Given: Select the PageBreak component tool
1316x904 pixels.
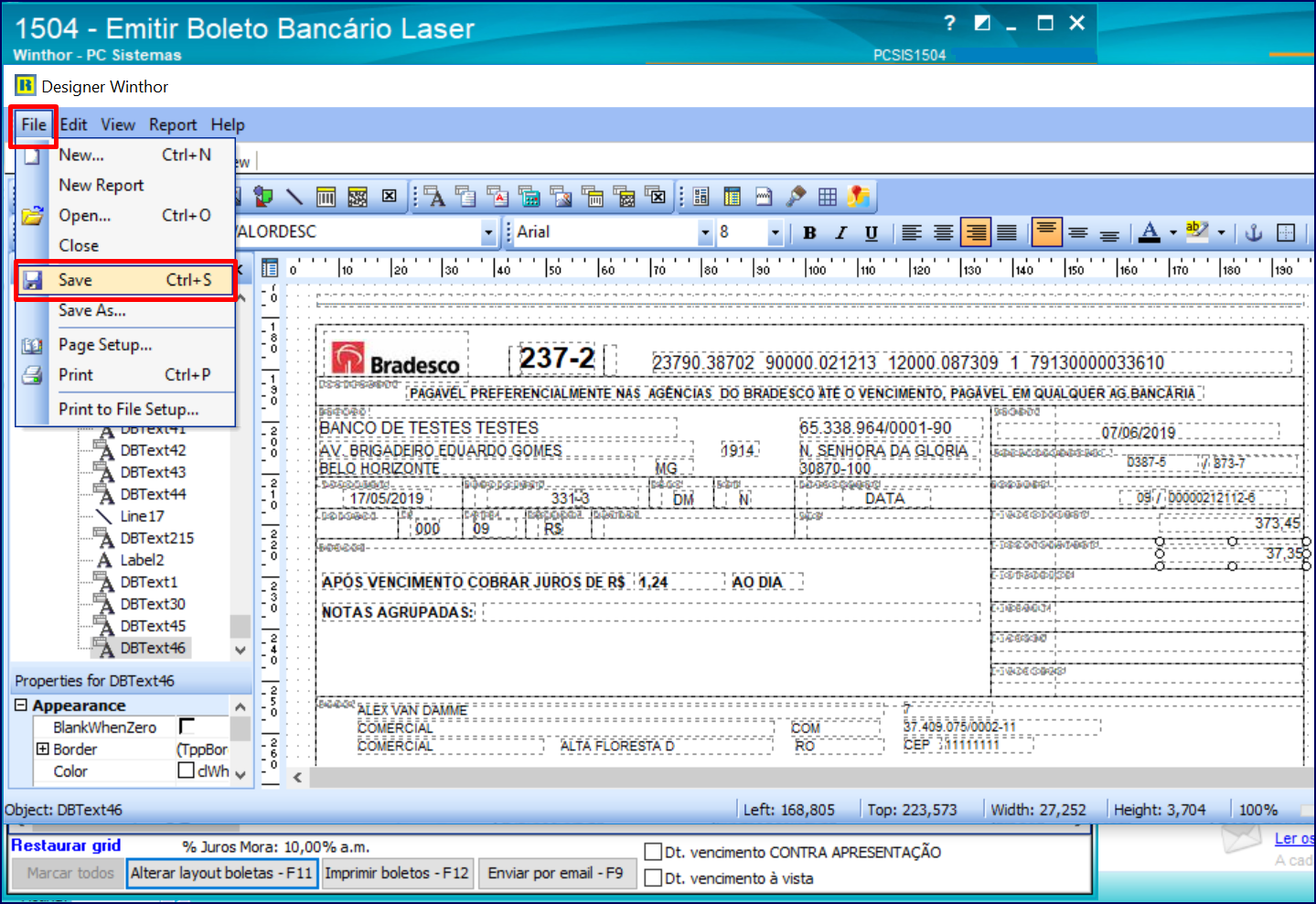Looking at the screenshot, I should (x=765, y=196).
